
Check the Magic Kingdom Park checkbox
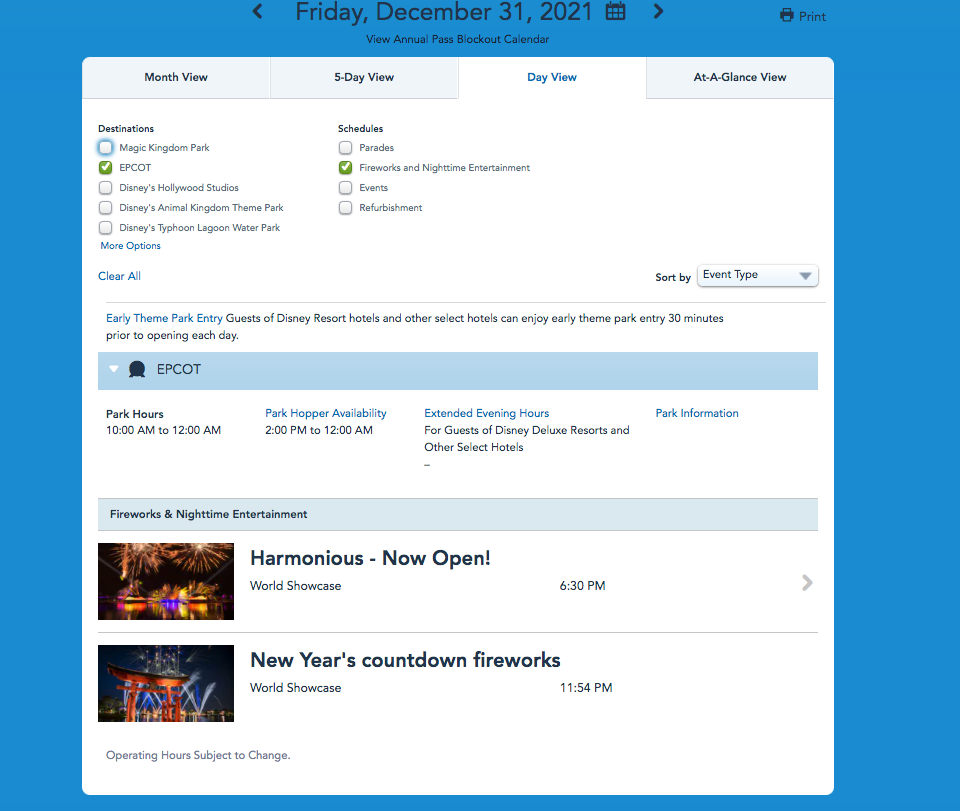click(106, 148)
